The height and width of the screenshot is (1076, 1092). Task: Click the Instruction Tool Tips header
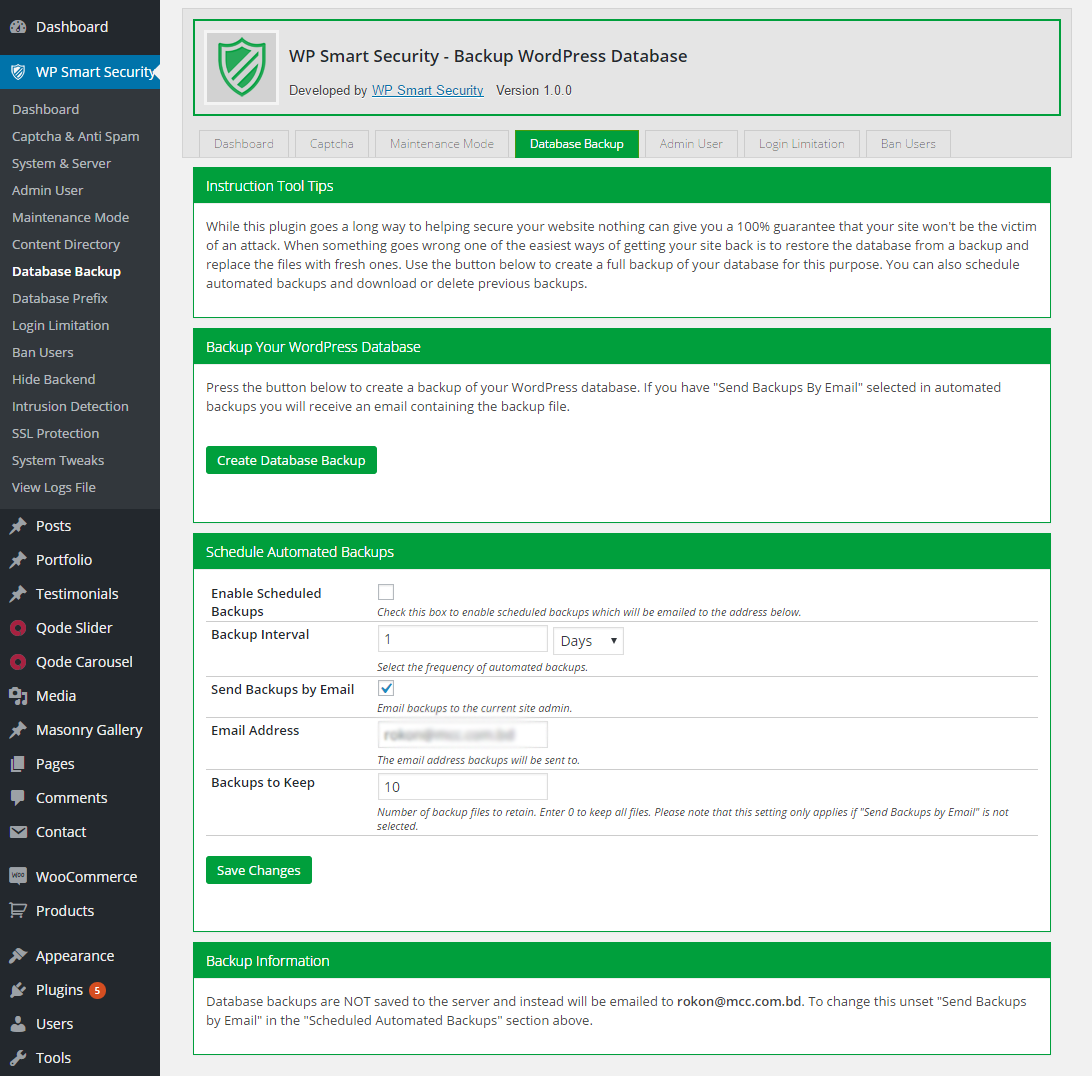coord(621,185)
